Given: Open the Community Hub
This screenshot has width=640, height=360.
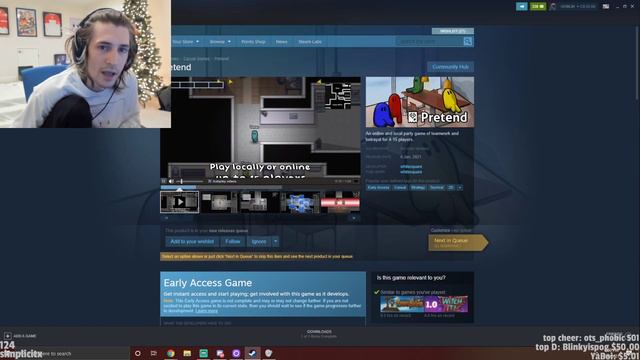Looking at the screenshot, I should tap(450, 67).
